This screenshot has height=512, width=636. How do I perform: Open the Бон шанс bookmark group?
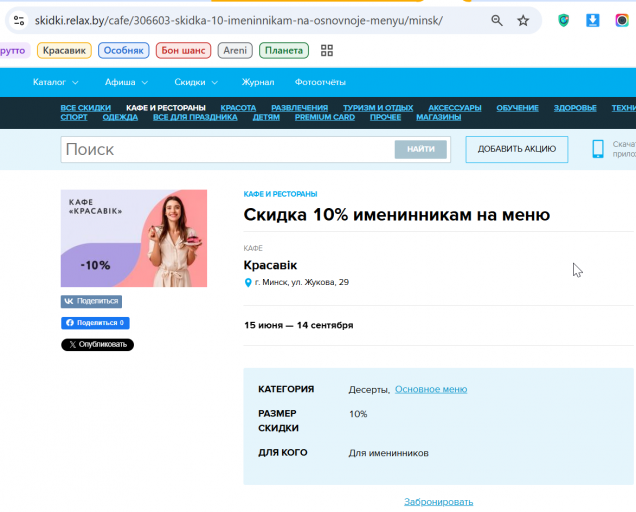[183, 50]
